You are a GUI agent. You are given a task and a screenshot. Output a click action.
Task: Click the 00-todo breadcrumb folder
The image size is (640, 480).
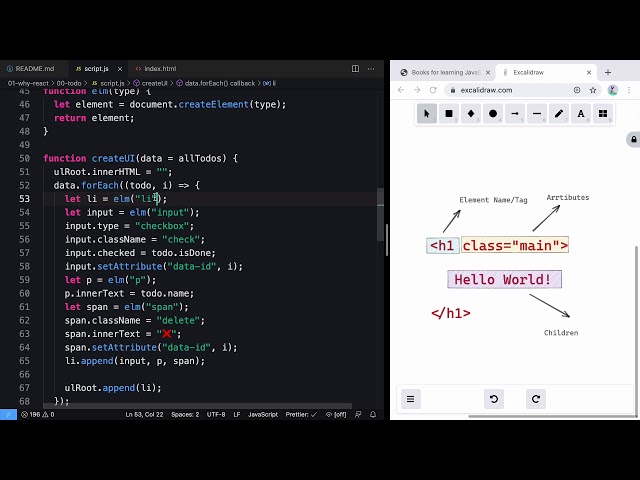pyautogui.click(x=69, y=83)
